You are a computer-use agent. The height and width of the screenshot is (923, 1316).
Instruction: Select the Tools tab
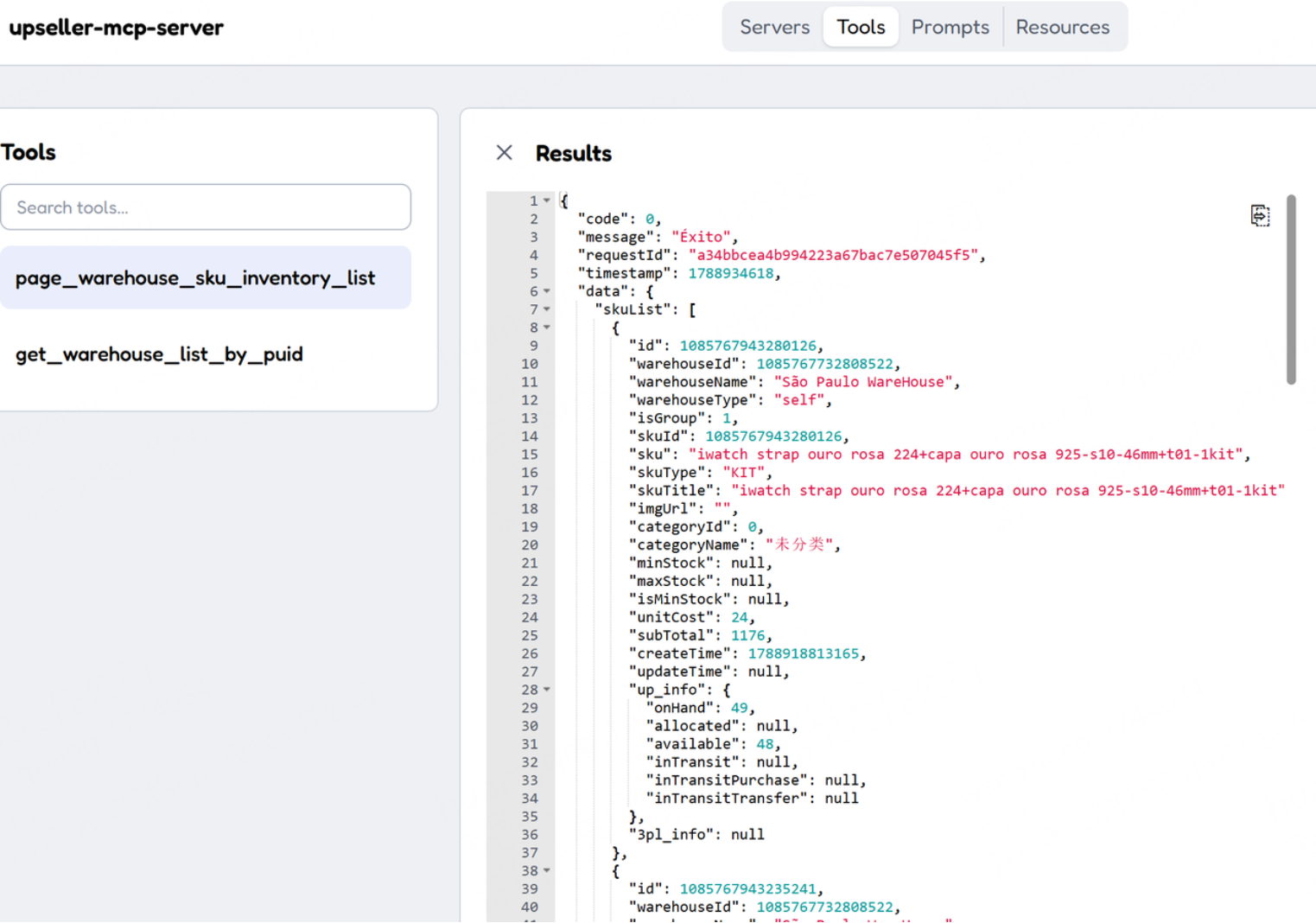[x=861, y=27]
